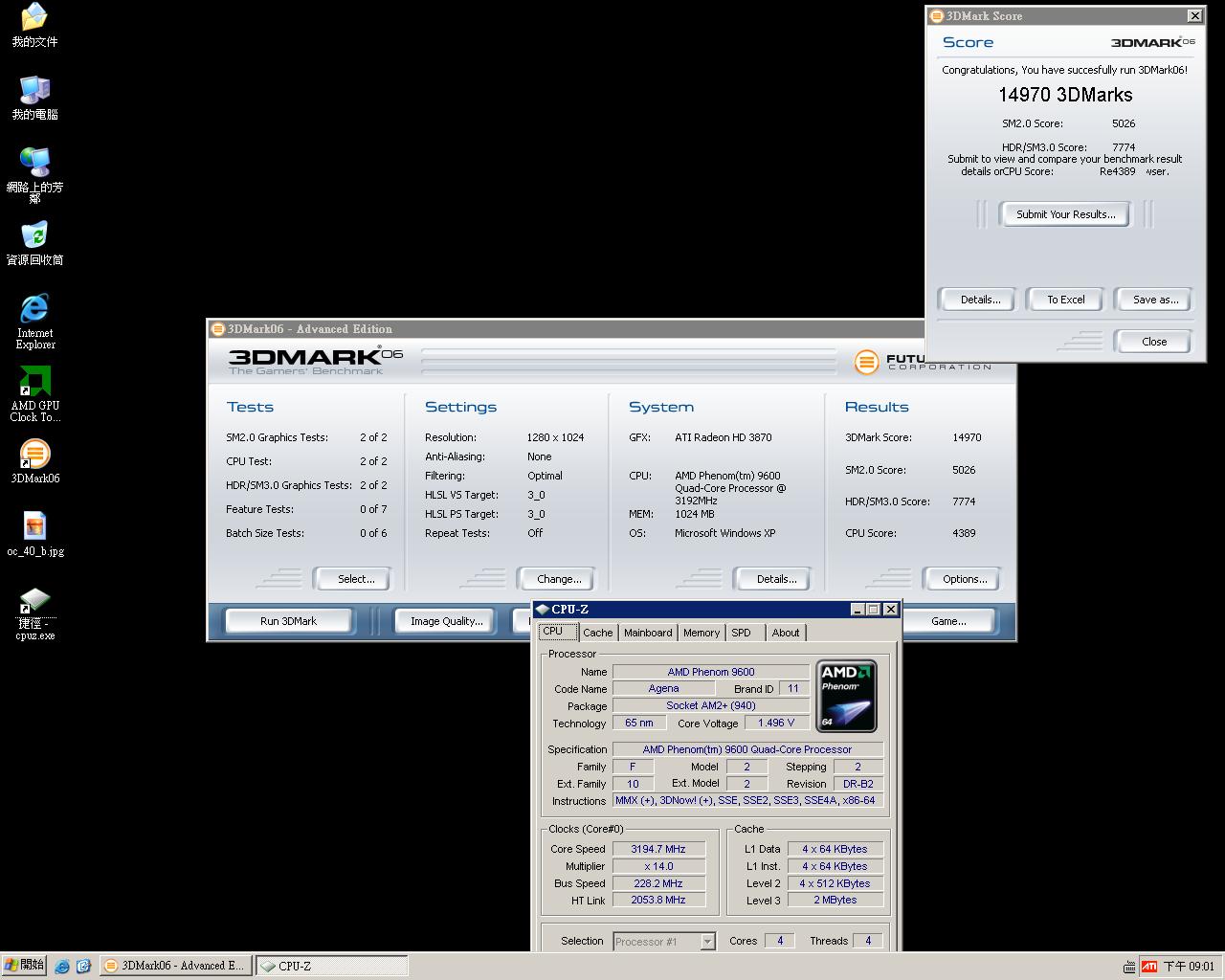Click the 3DMark06 window title icon

pos(218,329)
